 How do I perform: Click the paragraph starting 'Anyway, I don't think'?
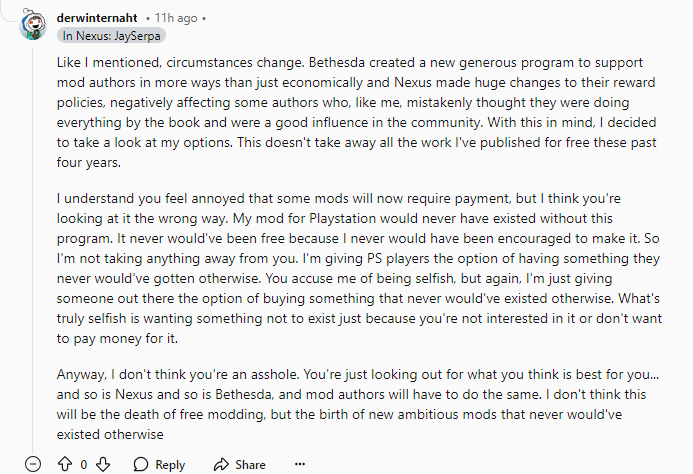pos(358,404)
